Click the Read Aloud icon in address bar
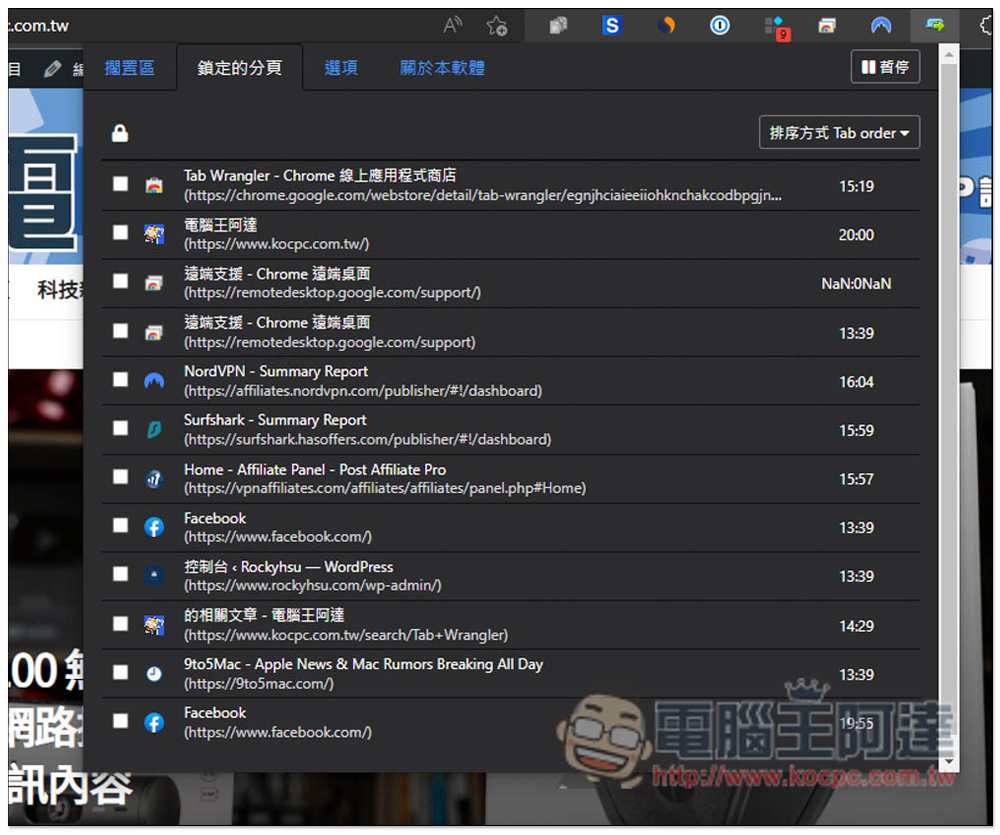1000x835 pixels. [x=453, y=26]
